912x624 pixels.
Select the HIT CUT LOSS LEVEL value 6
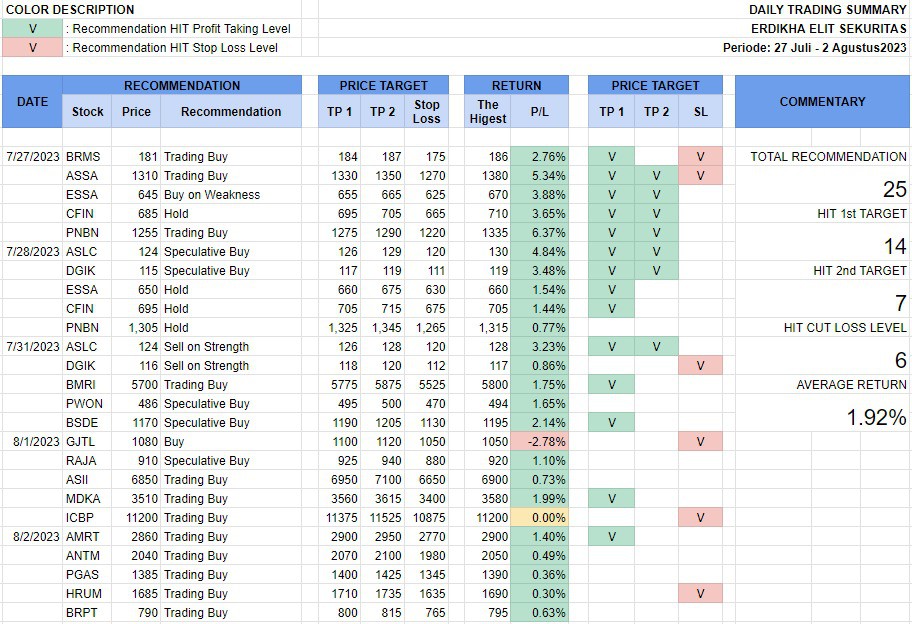[x=899, y=361]
